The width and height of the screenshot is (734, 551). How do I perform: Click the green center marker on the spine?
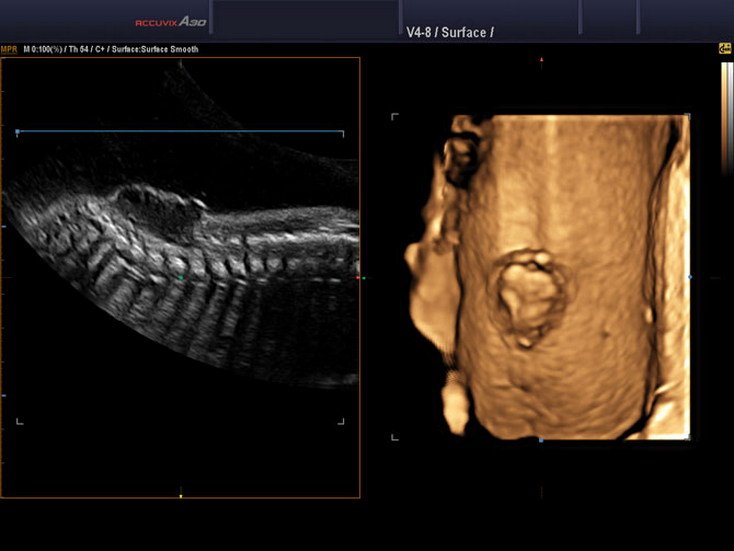click(180, 278)
